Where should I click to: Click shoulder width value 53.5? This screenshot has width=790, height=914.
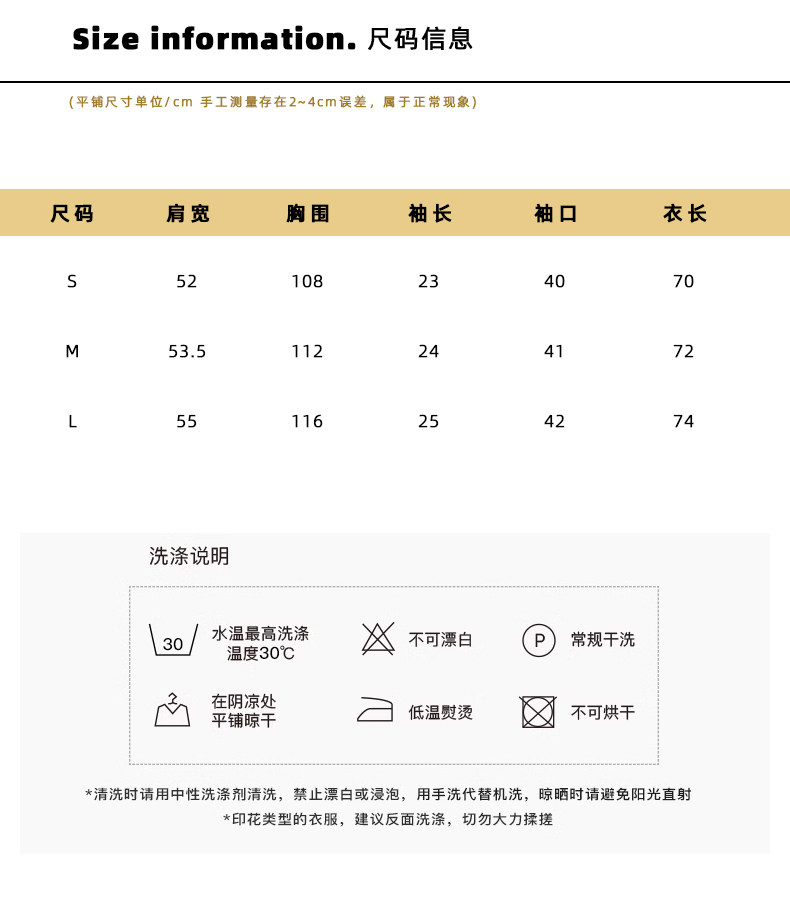187,351
